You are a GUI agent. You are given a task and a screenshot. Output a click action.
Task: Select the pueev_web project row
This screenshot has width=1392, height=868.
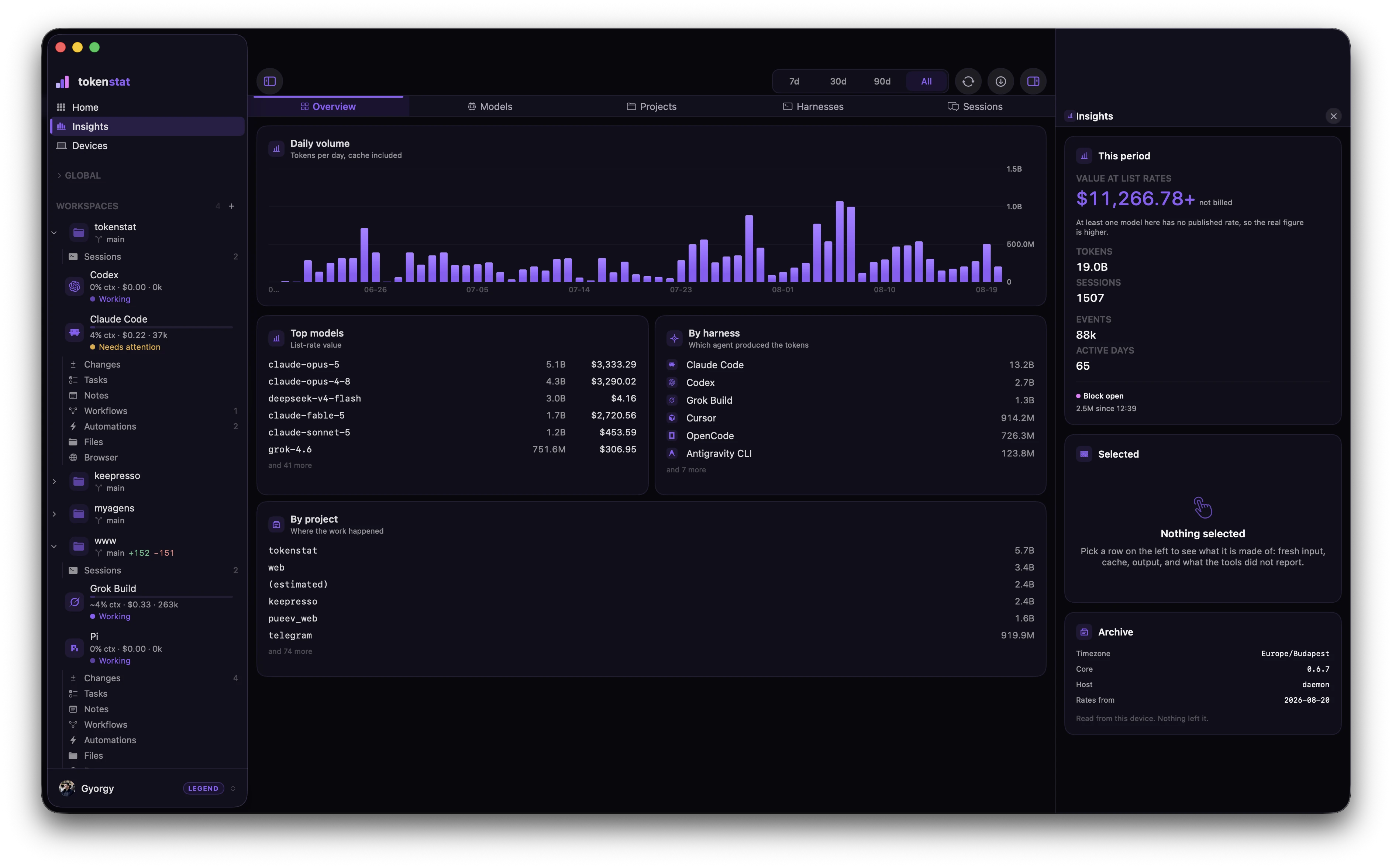(651, 618)
